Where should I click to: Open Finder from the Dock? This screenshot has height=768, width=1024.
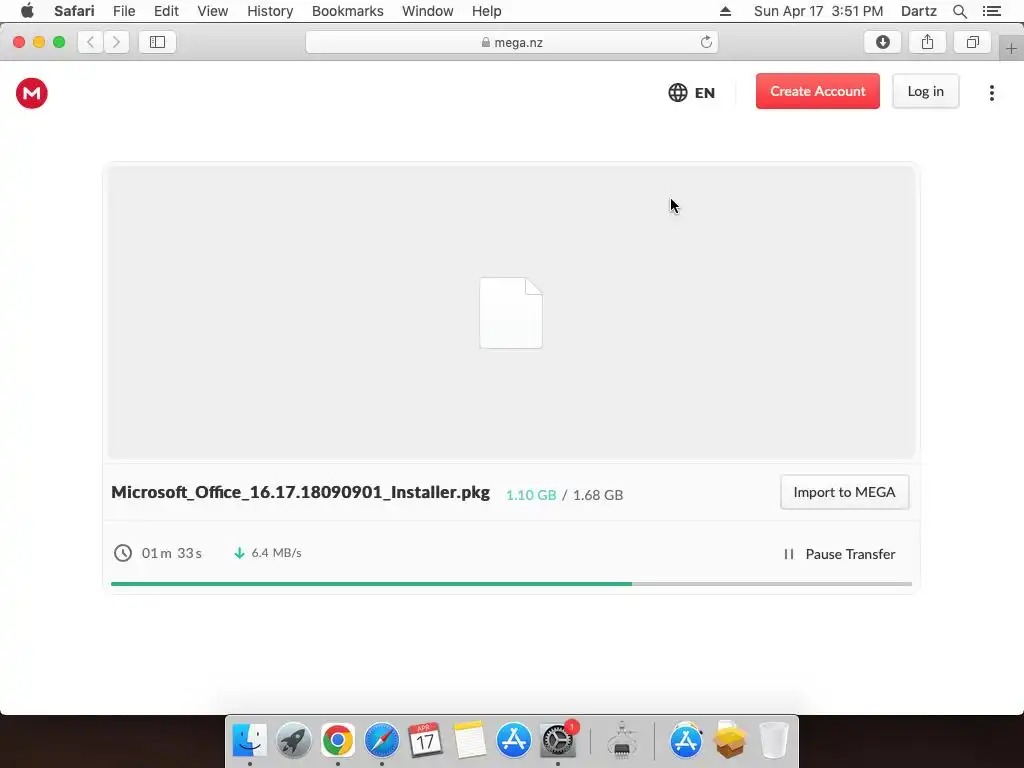pyautogui.click(x=249, y=741)
